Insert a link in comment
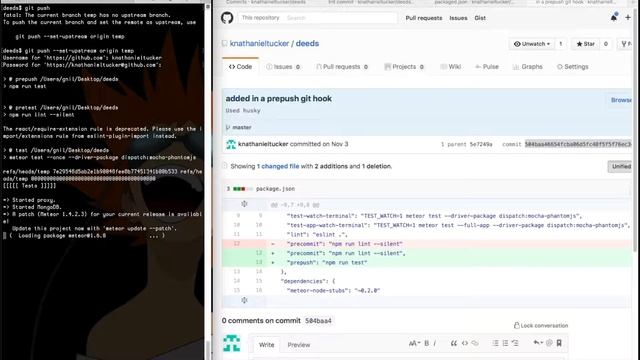 pyautogui.click(x=475, y=343)
